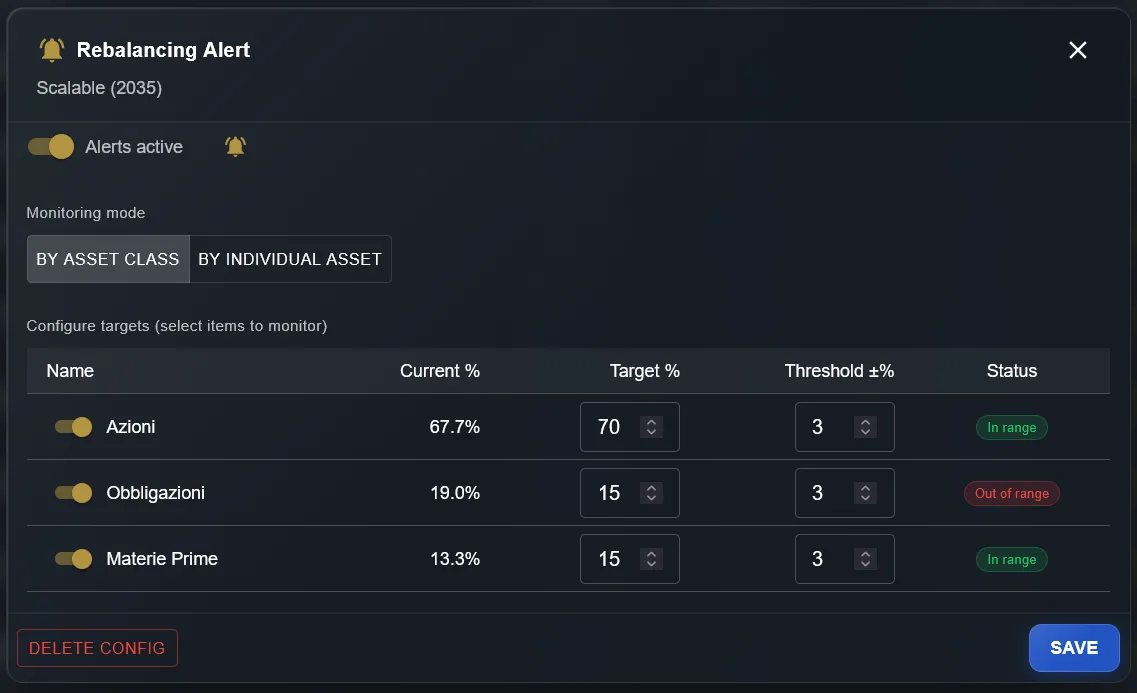Increase the Target % for Azioni with its stepper
The height and width of the screenshot is (693, 1137).
(x=651, y=421)
